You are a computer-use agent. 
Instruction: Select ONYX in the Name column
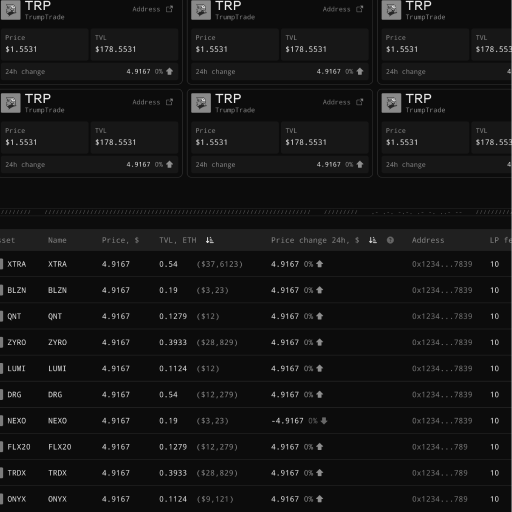point(57,499)
